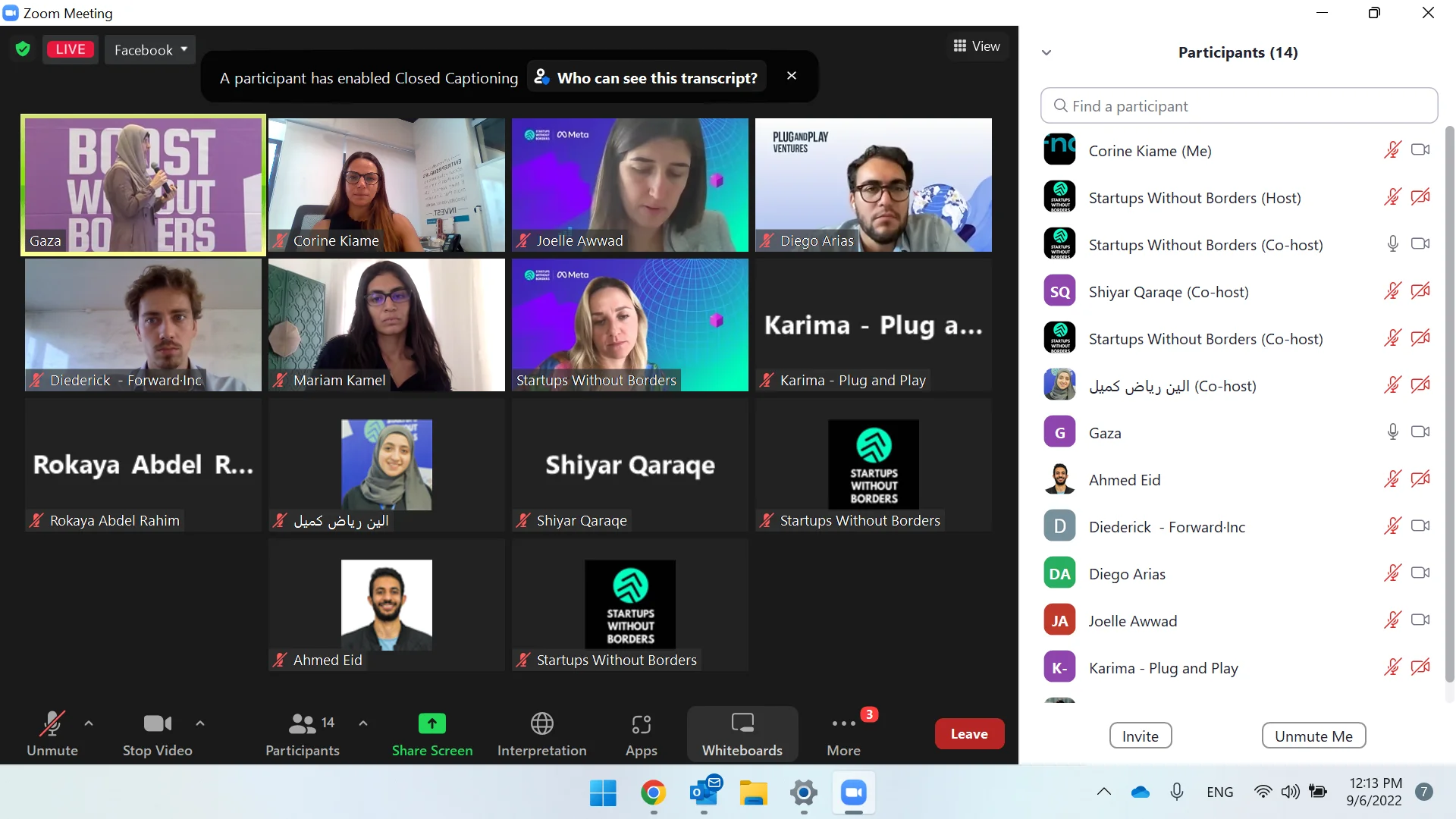Image resolution: width=1456 pixels, height=819 pixels.
Task: Open Outlook from the taskbar
Action: pos(704,792)
